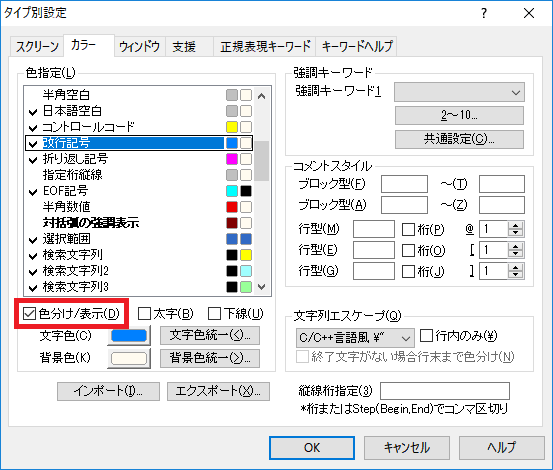
Task: Check the 桁(P) checkbox
Action: click(x=408, y=230)
